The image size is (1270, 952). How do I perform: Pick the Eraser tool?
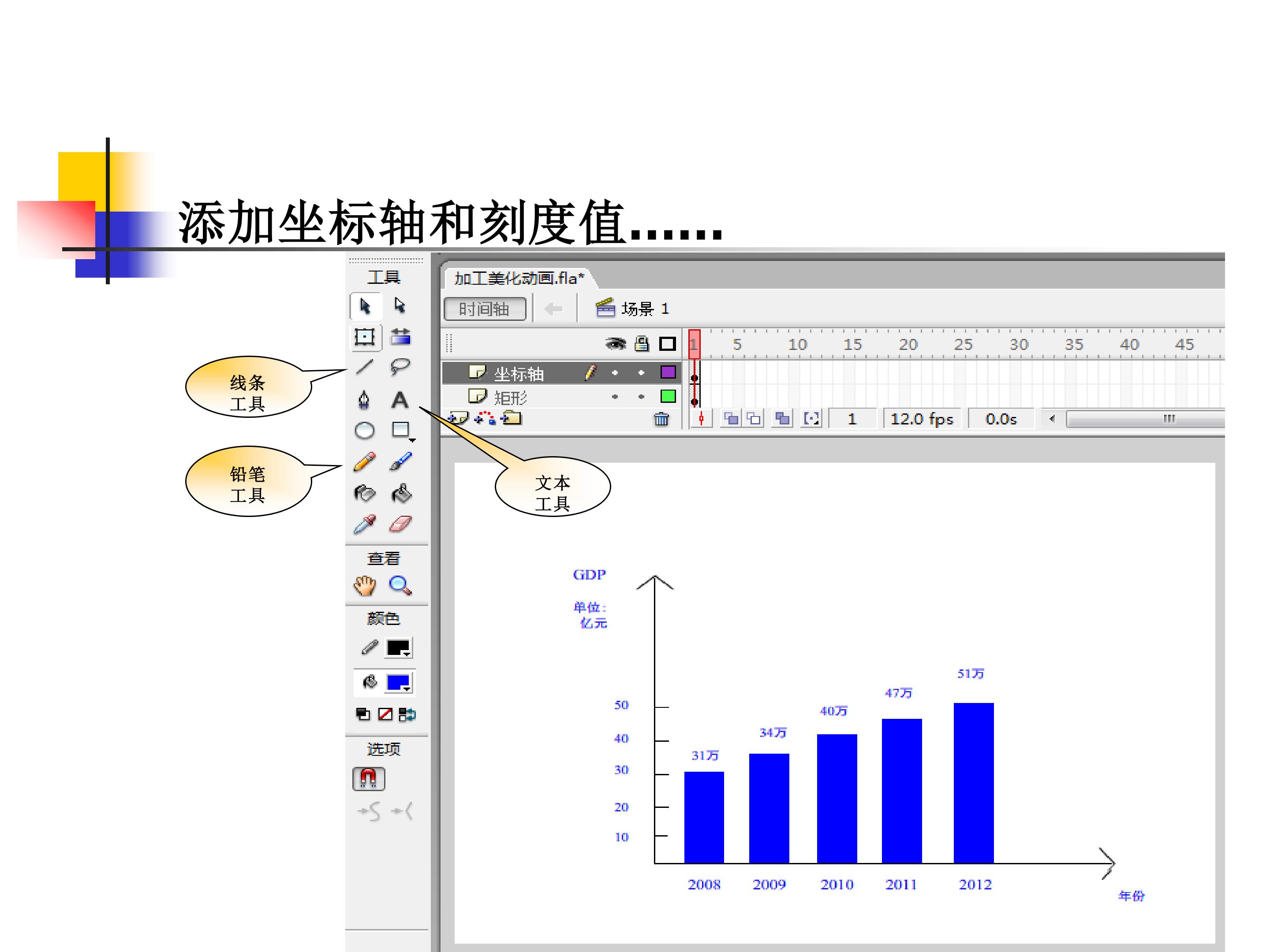coord(400,524)
